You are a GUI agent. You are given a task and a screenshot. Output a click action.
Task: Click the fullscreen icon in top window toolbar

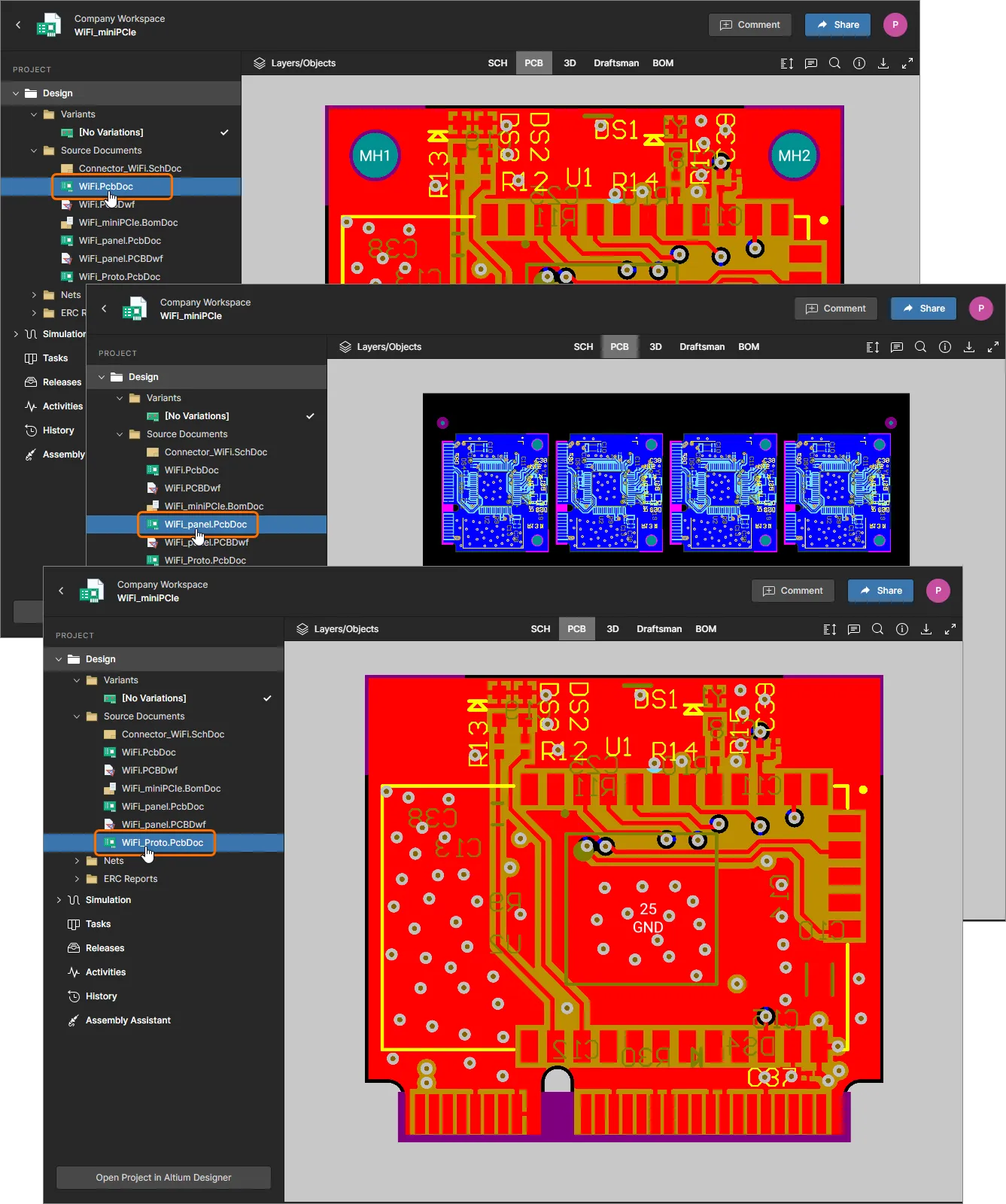(x=907, y=63)
